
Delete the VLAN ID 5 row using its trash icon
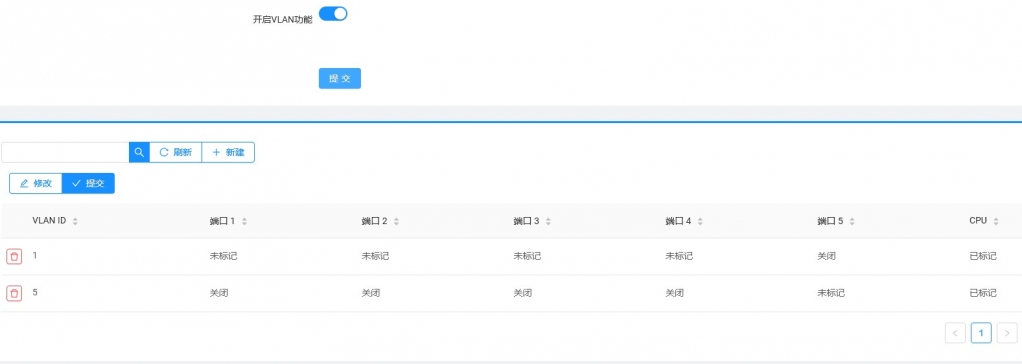14,293
